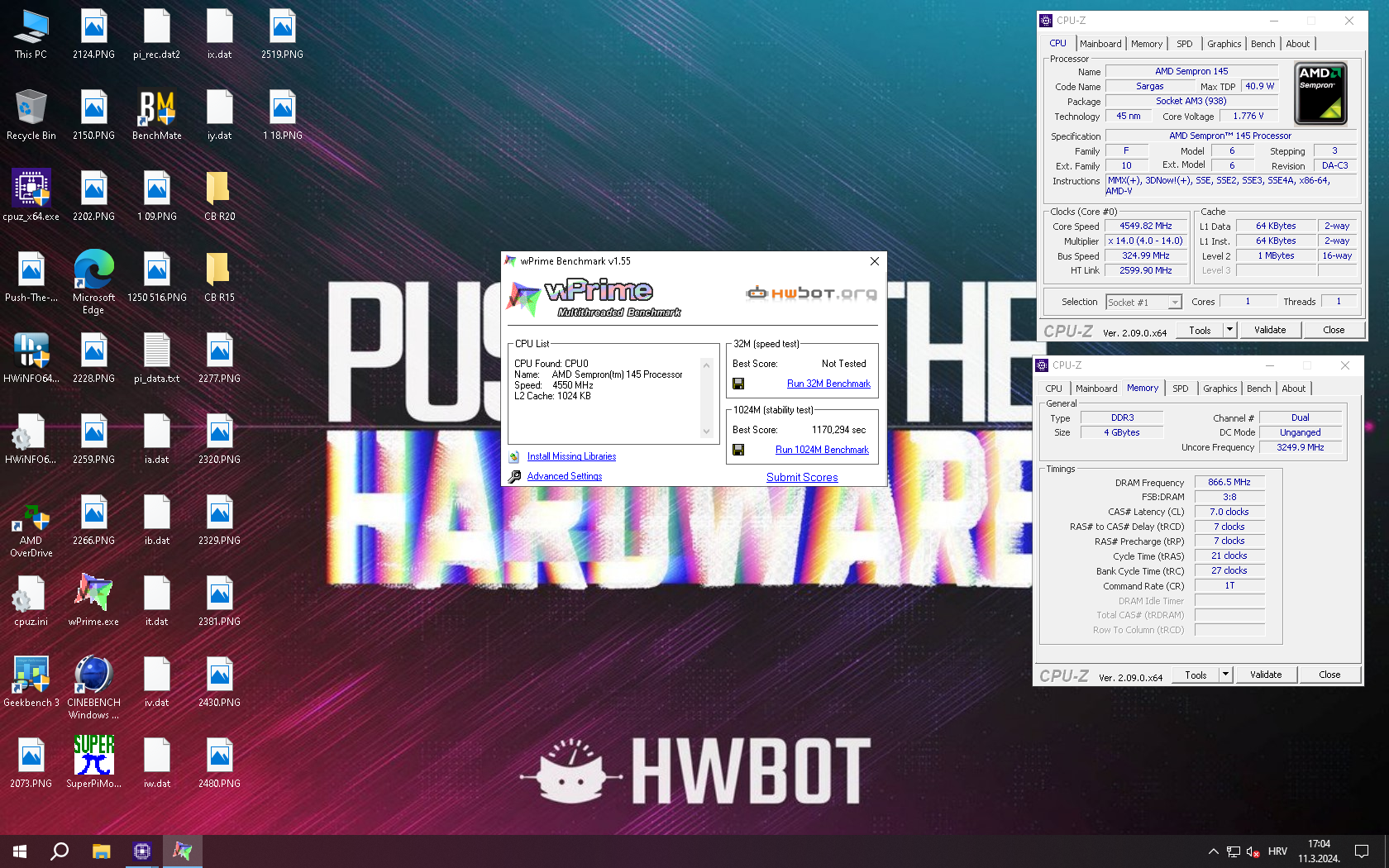Click AMD Sempron processor logo

point(1320,93)
